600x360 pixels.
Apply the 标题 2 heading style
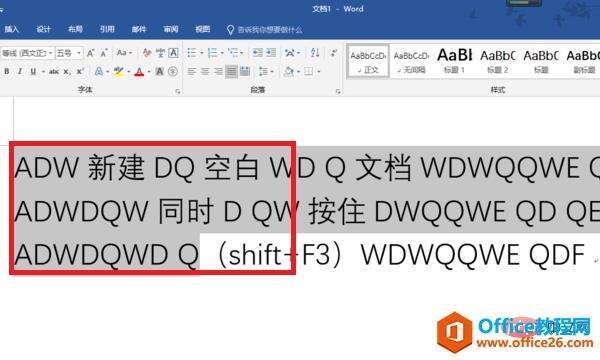[498, 62]
